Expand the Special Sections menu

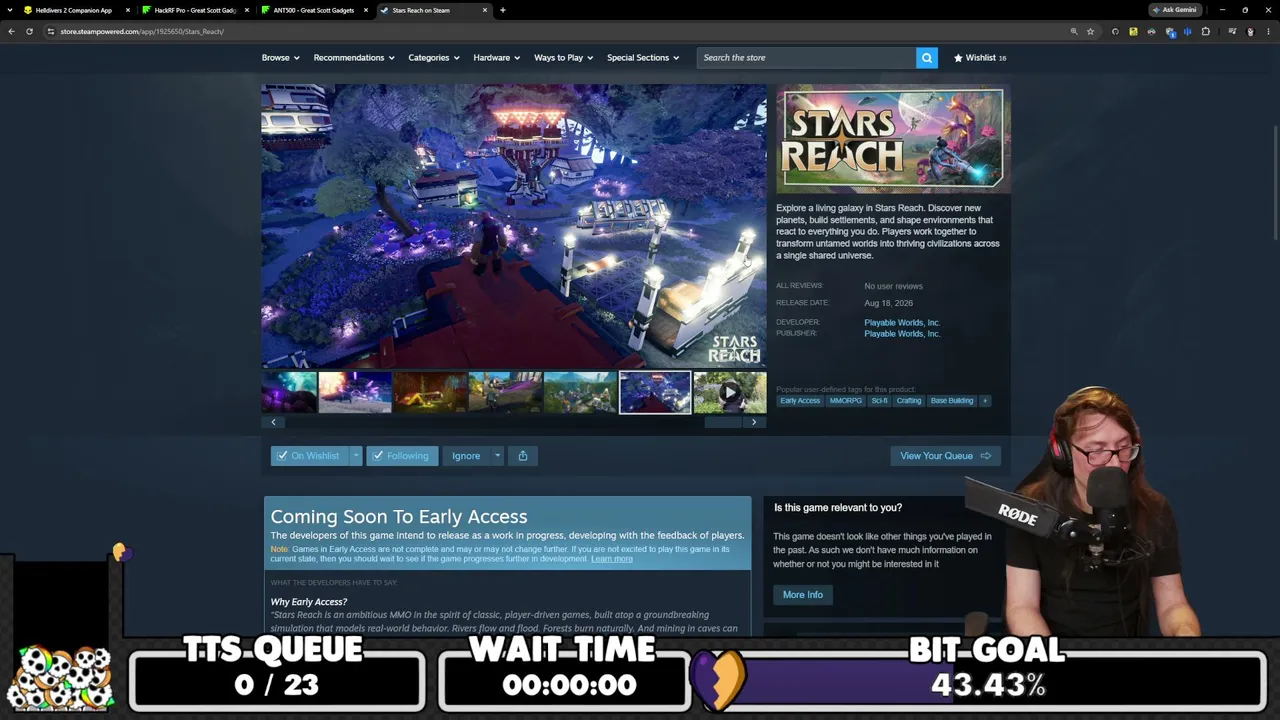(x=643, y=58)
